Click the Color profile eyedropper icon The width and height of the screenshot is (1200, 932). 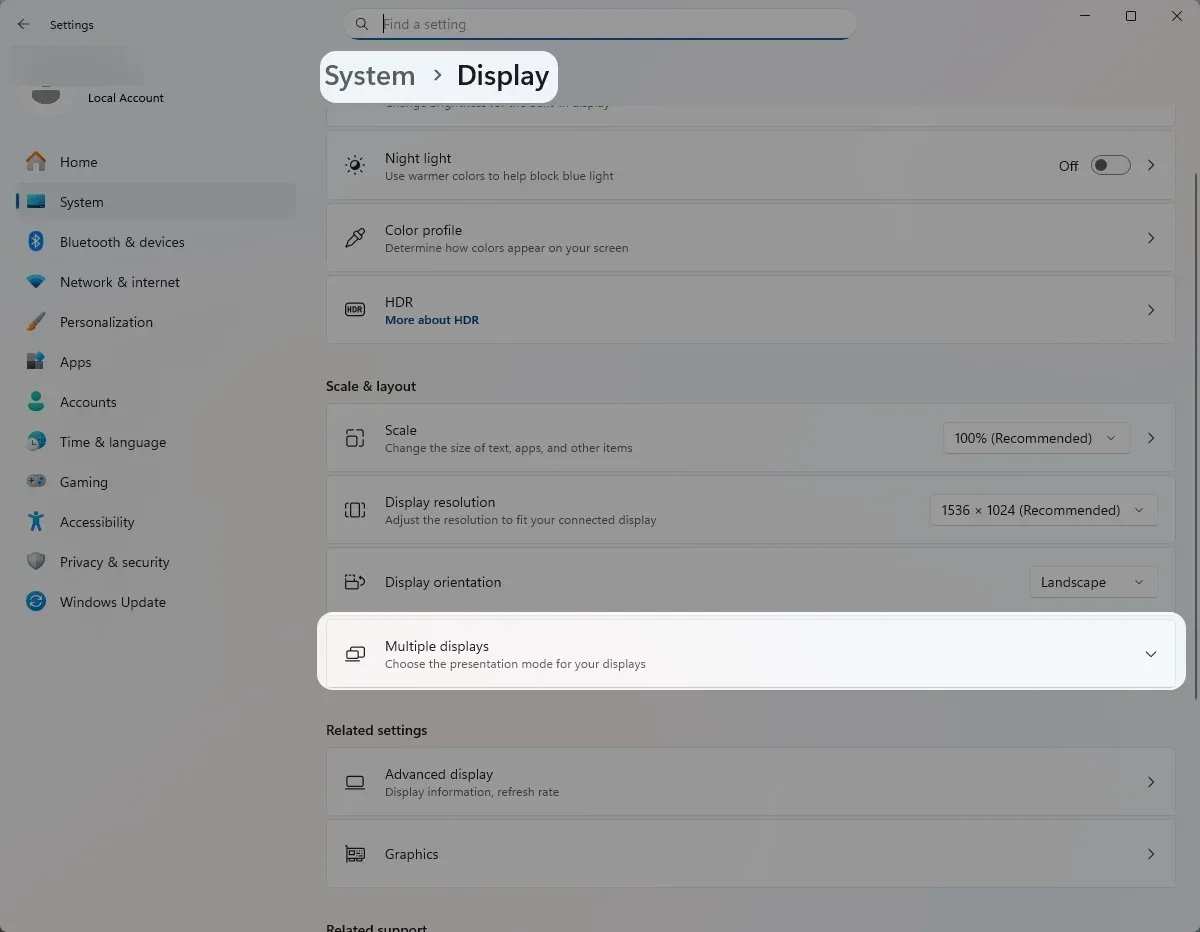coord(355,238)
